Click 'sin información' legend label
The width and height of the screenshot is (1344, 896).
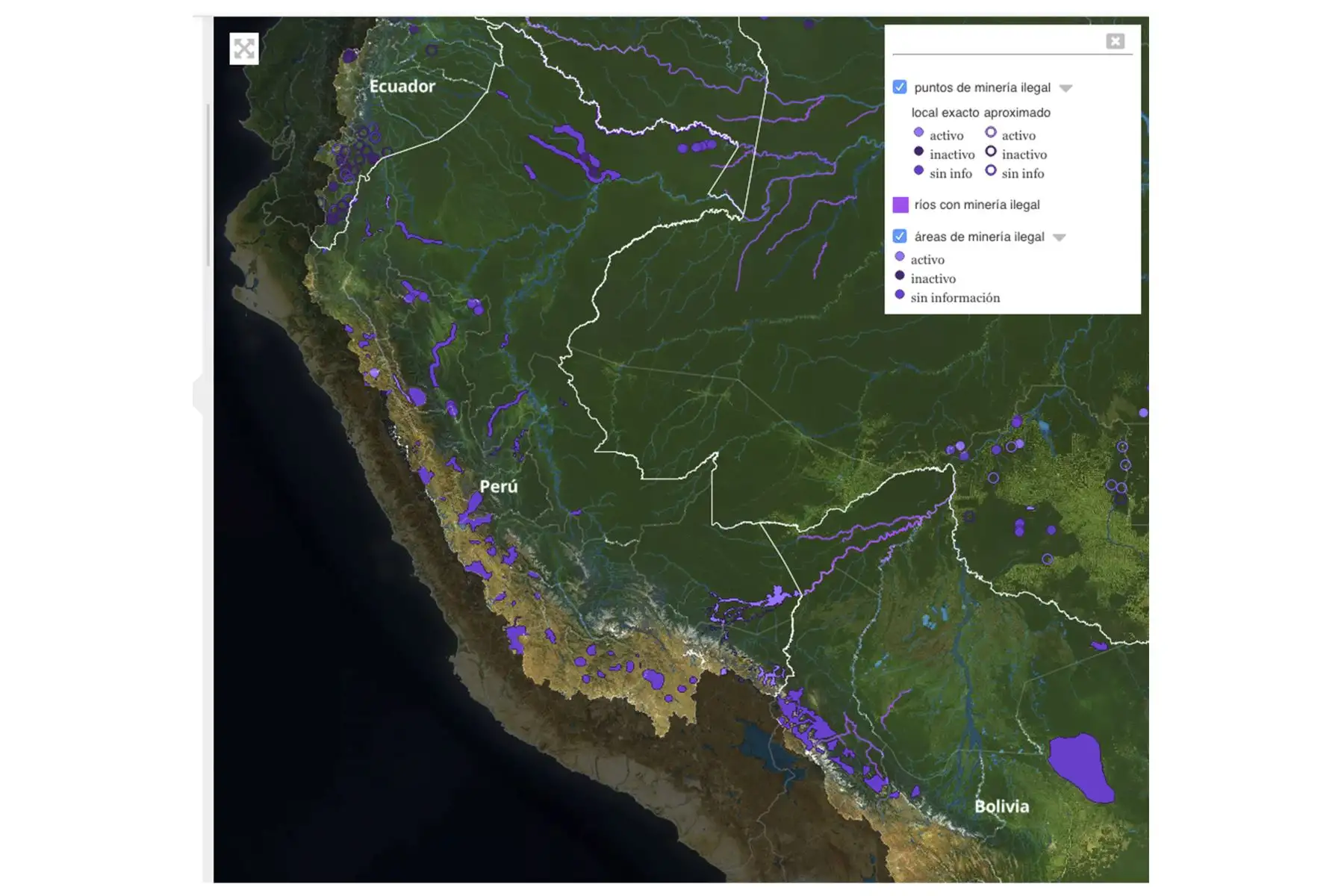click(955, 297)
